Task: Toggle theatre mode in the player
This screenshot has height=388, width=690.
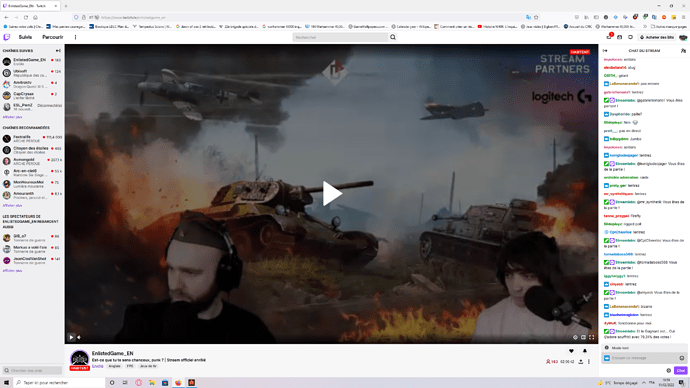Action: (x=583, y=337)
